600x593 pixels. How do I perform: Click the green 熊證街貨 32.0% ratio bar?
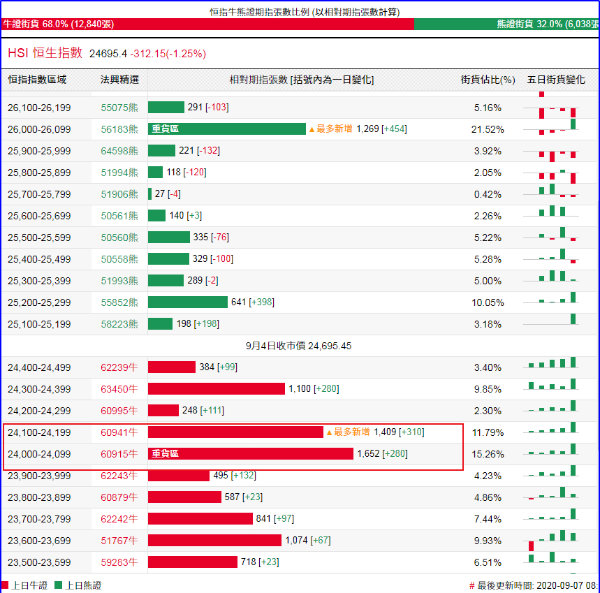[506, 24]
